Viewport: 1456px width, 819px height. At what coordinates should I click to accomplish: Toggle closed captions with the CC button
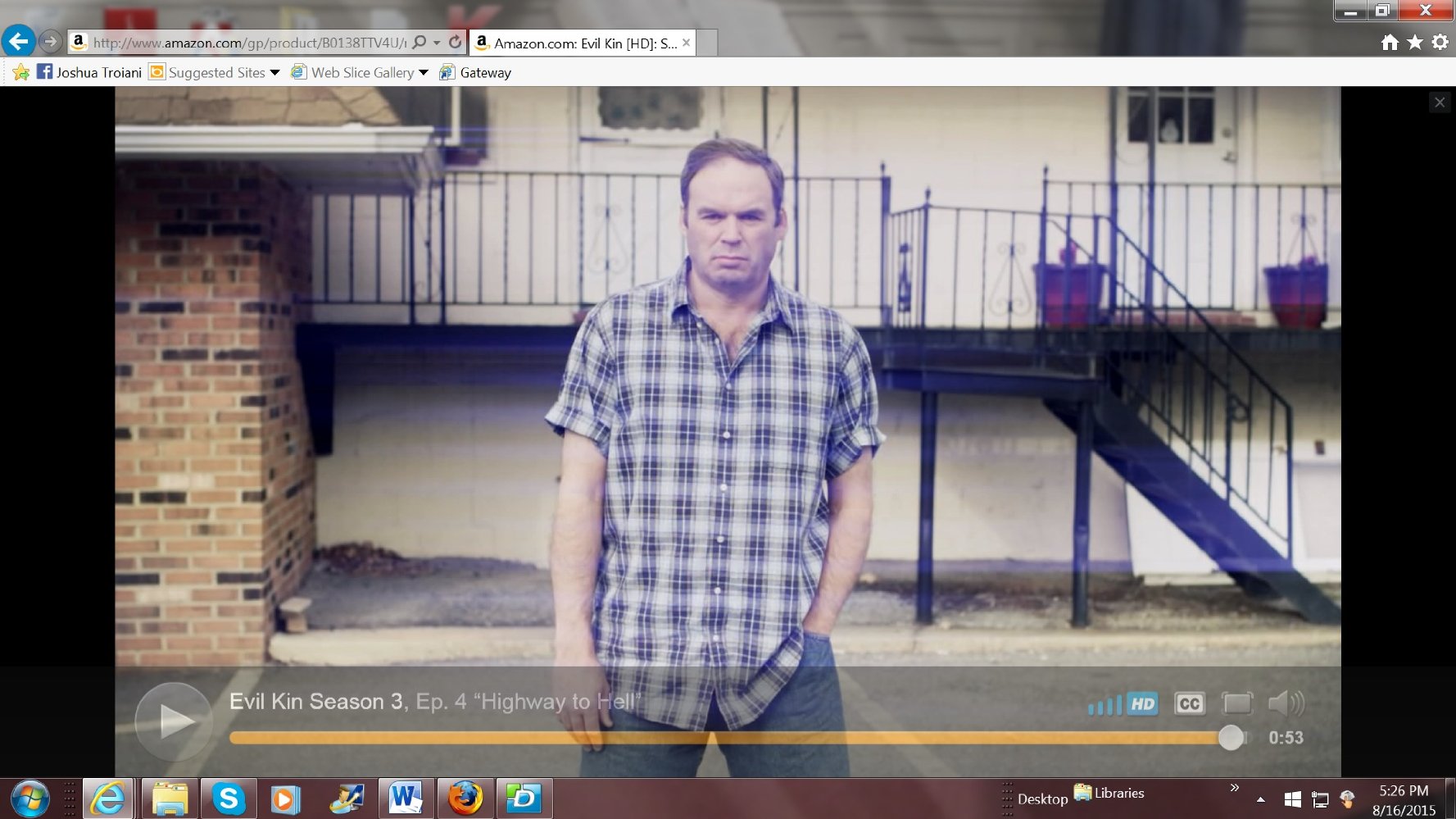click(x=1190, y=703)
